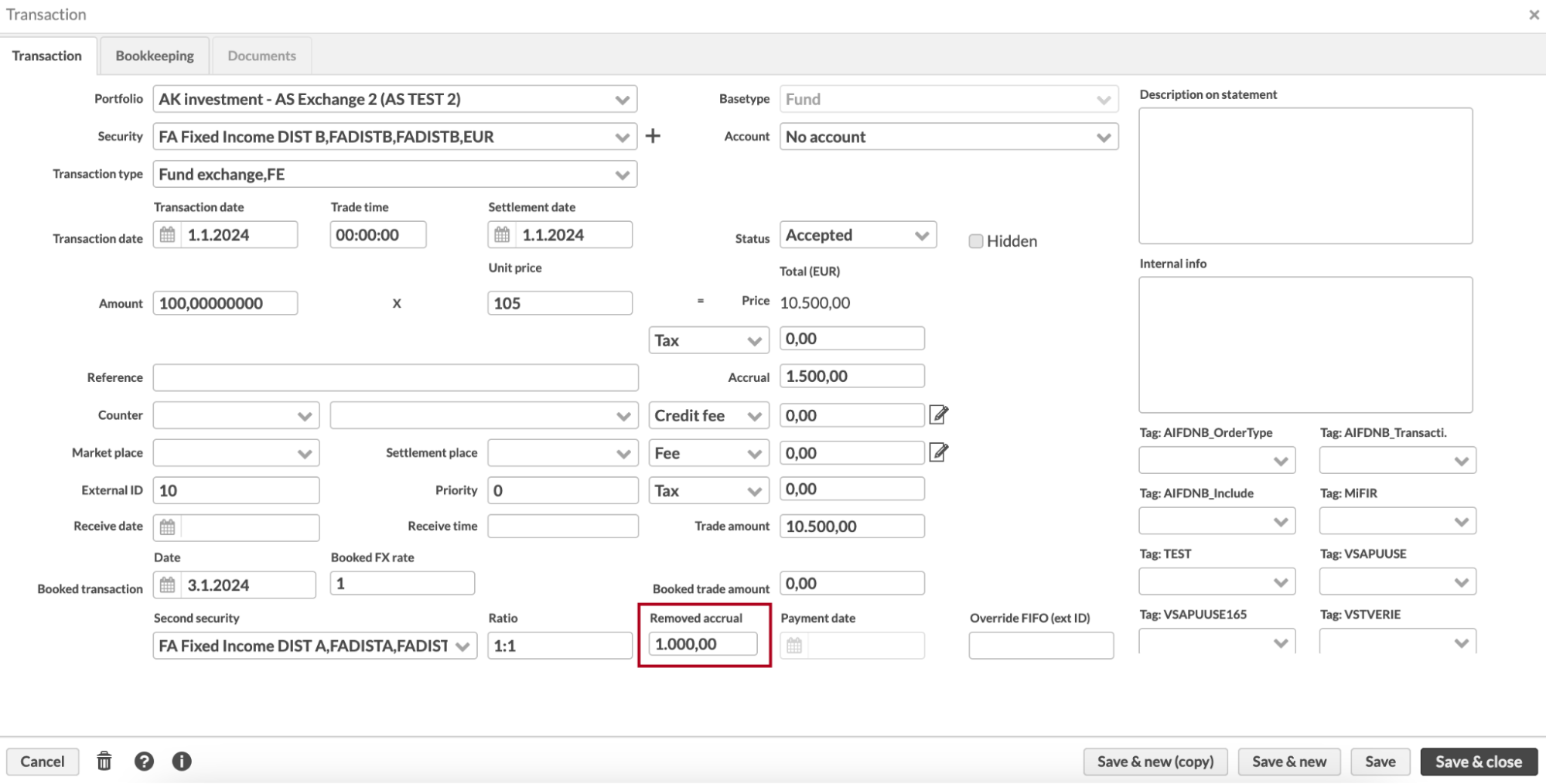Click the Removed accrual field

pos(703,644)
